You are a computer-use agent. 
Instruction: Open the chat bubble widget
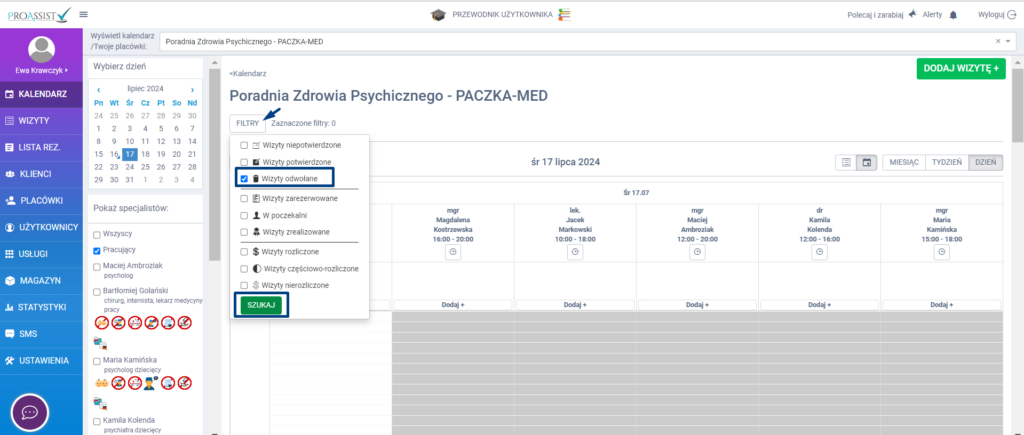[31, 412]
